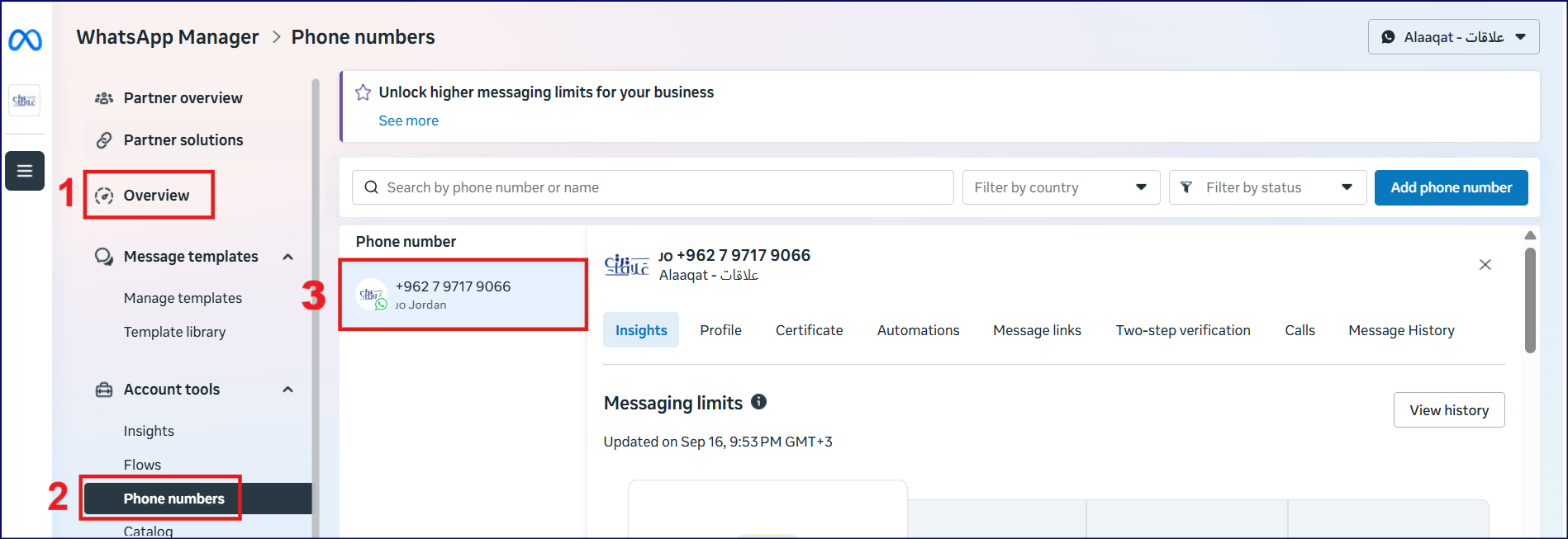The height and width of the screenshot is (539, 1568).
Task: Click the Phone number column header
Action: [406, 242]
